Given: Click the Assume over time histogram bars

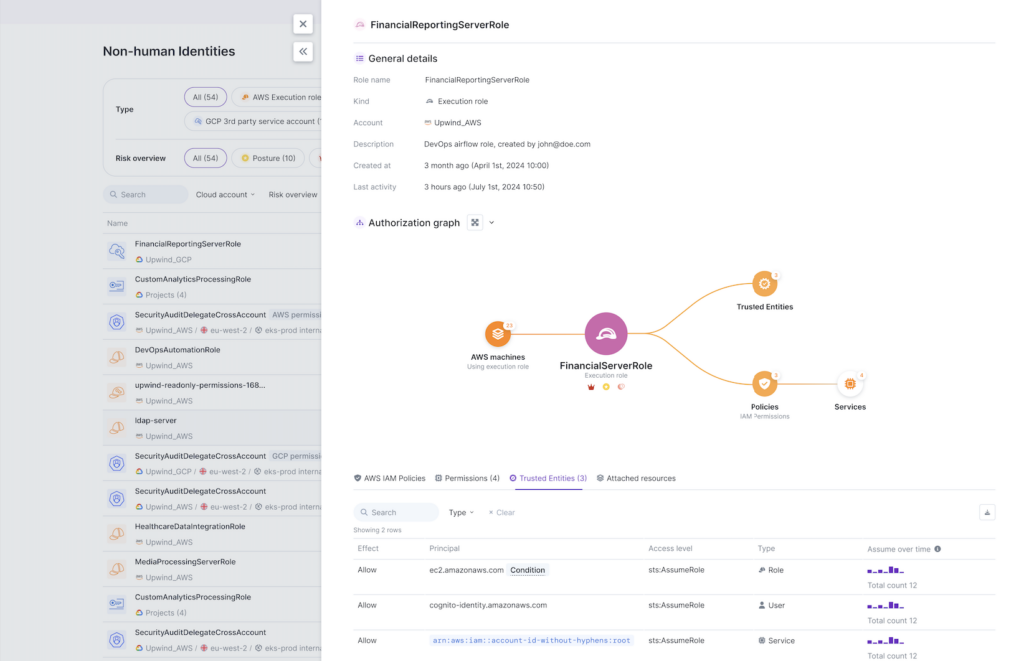Looking at the screenshot, I should 886,569.
